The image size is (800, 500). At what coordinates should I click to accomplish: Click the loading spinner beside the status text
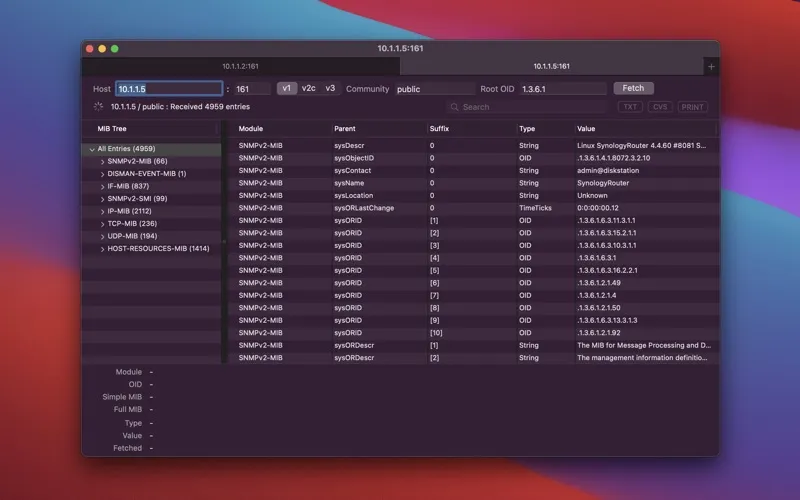coord(98,107)
